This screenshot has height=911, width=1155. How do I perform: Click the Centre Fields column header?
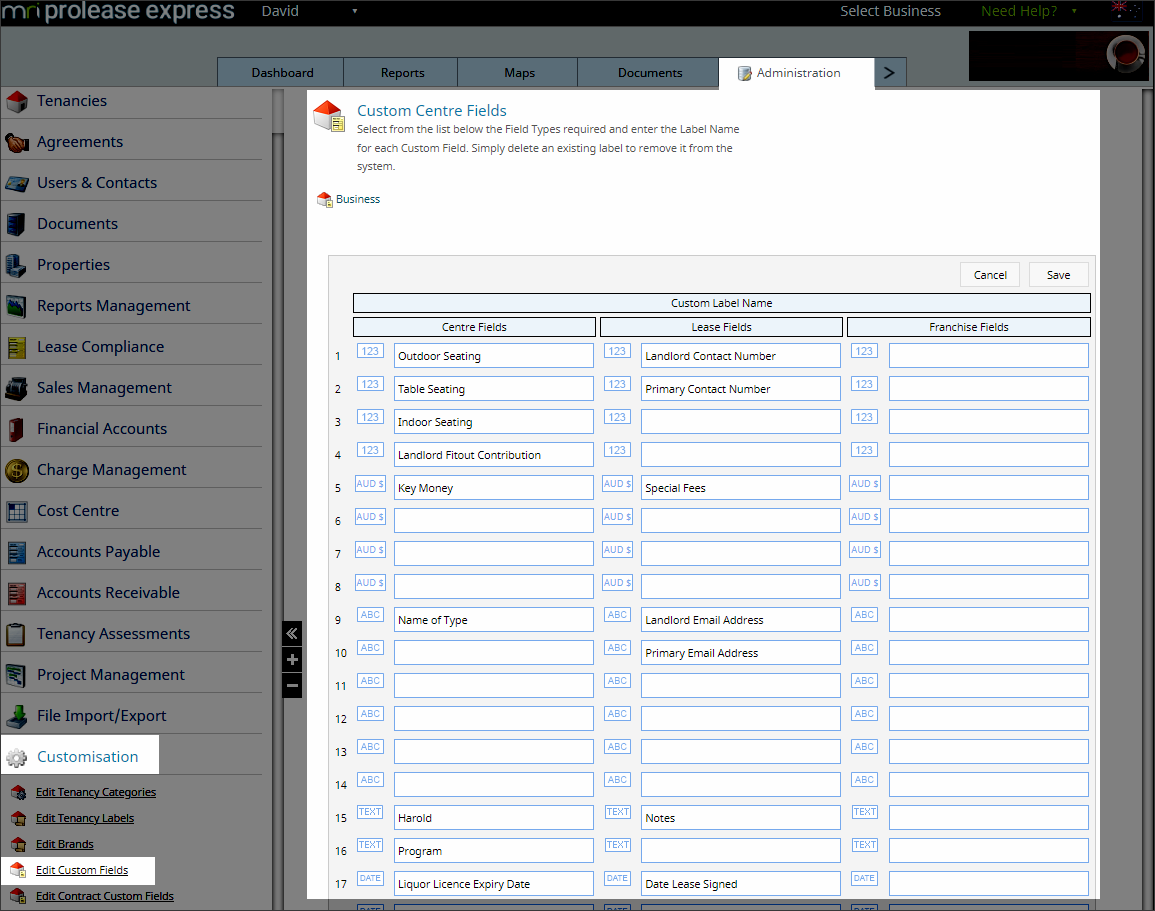pyautogui.click(x=474, y=327)
